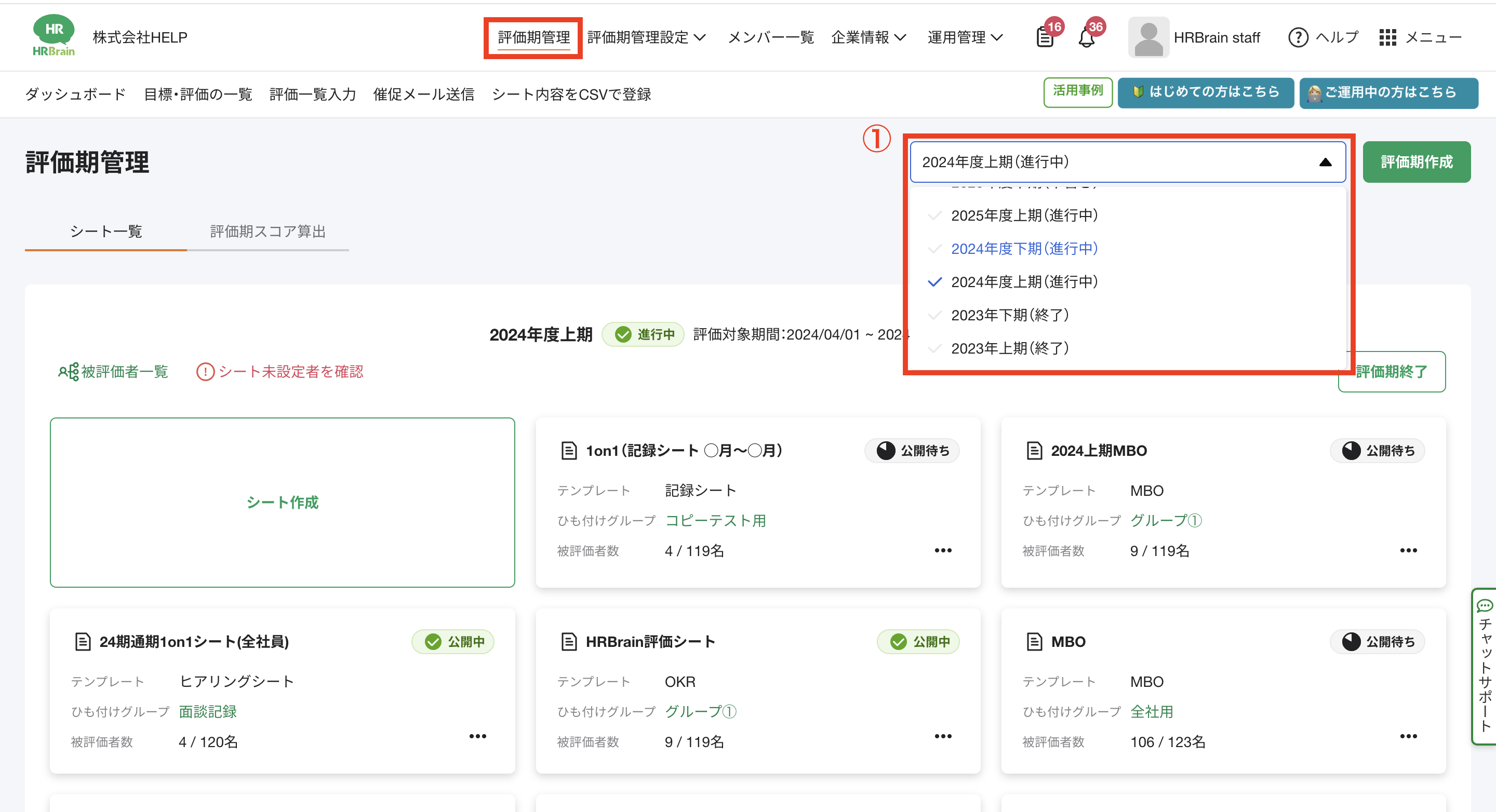Select 2023年下期(終了) option
Viewport: 1496px width, 812px height.
click(x=1009, y=315)
